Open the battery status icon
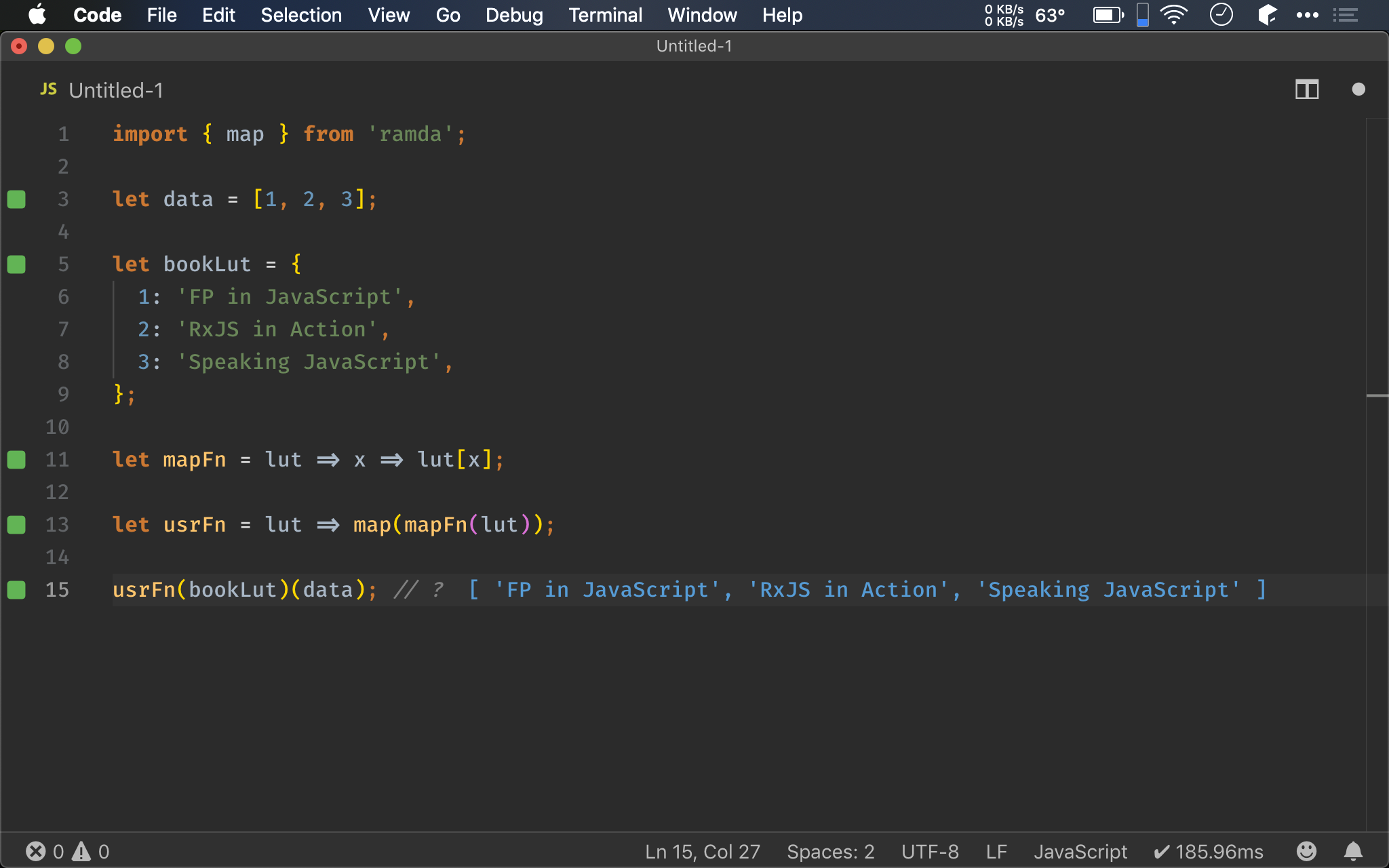Screen dimensions: 1389x868 (x=1108, y=15)
